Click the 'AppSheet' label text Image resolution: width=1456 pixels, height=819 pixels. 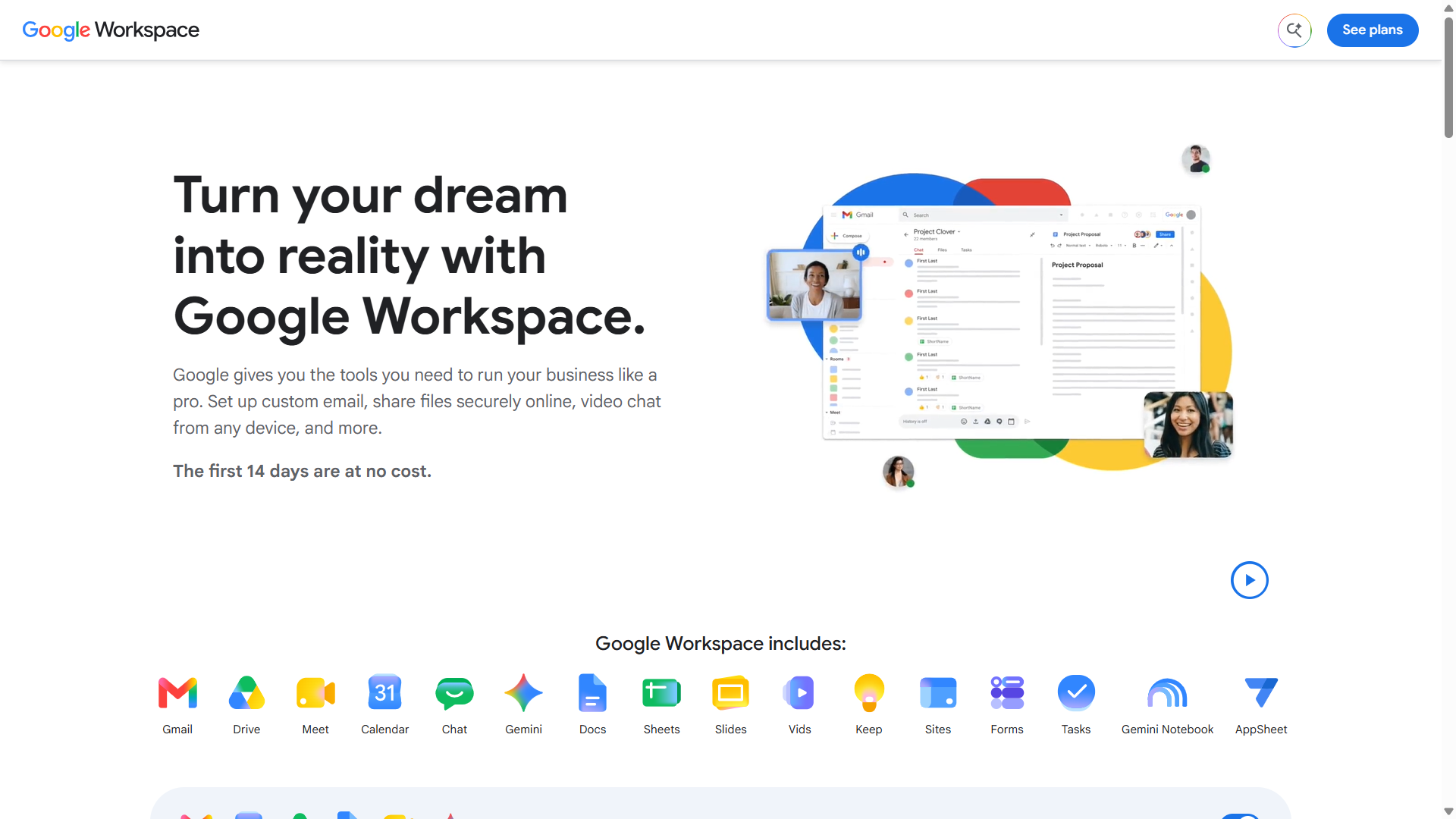pos(1261,730)
